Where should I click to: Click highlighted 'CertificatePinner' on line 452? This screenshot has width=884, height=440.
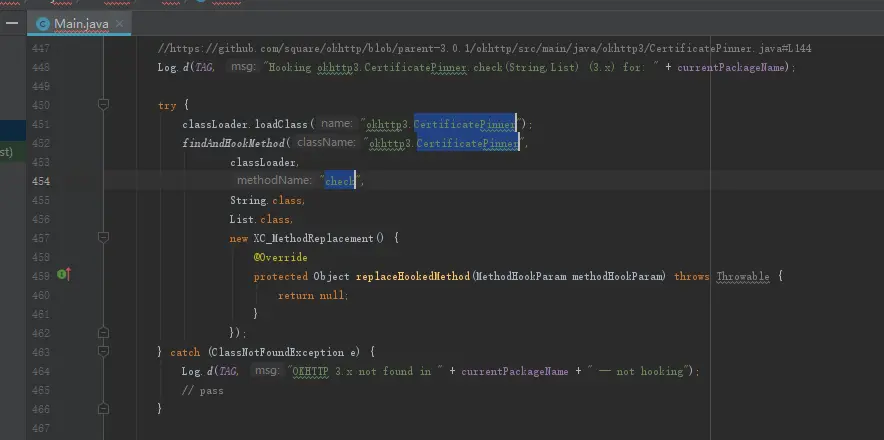(467, 143)
